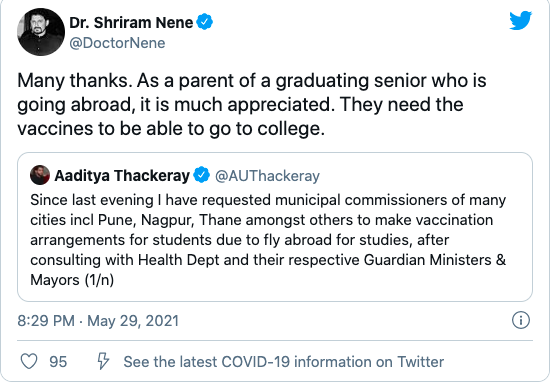
Task: Click the '(1/n)' thread marker in quote
Action: click(99, 280)
